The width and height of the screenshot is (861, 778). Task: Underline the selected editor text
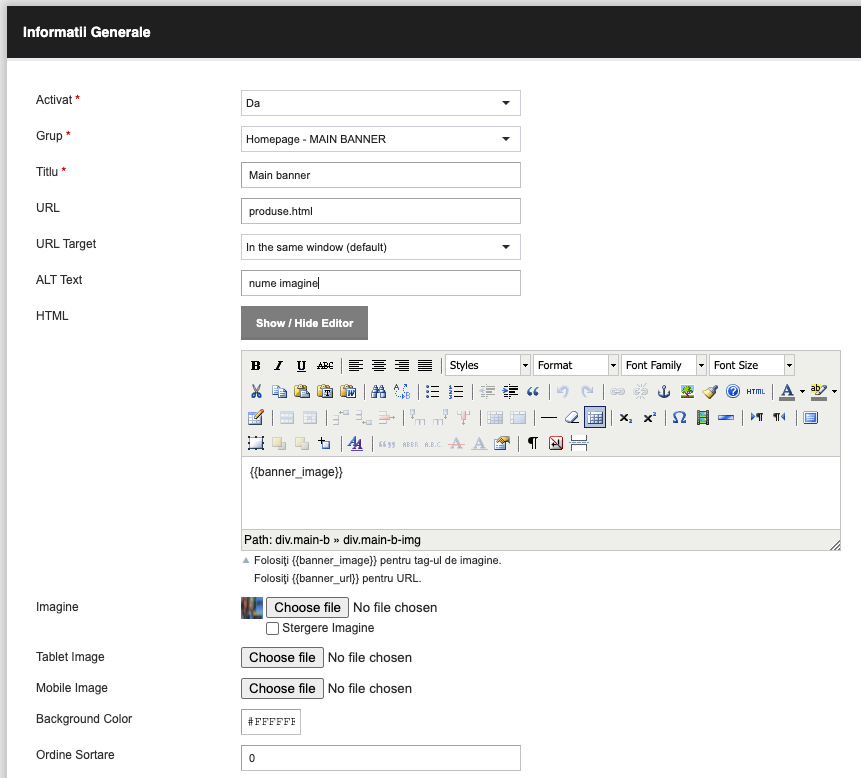(x=301, y=365)
